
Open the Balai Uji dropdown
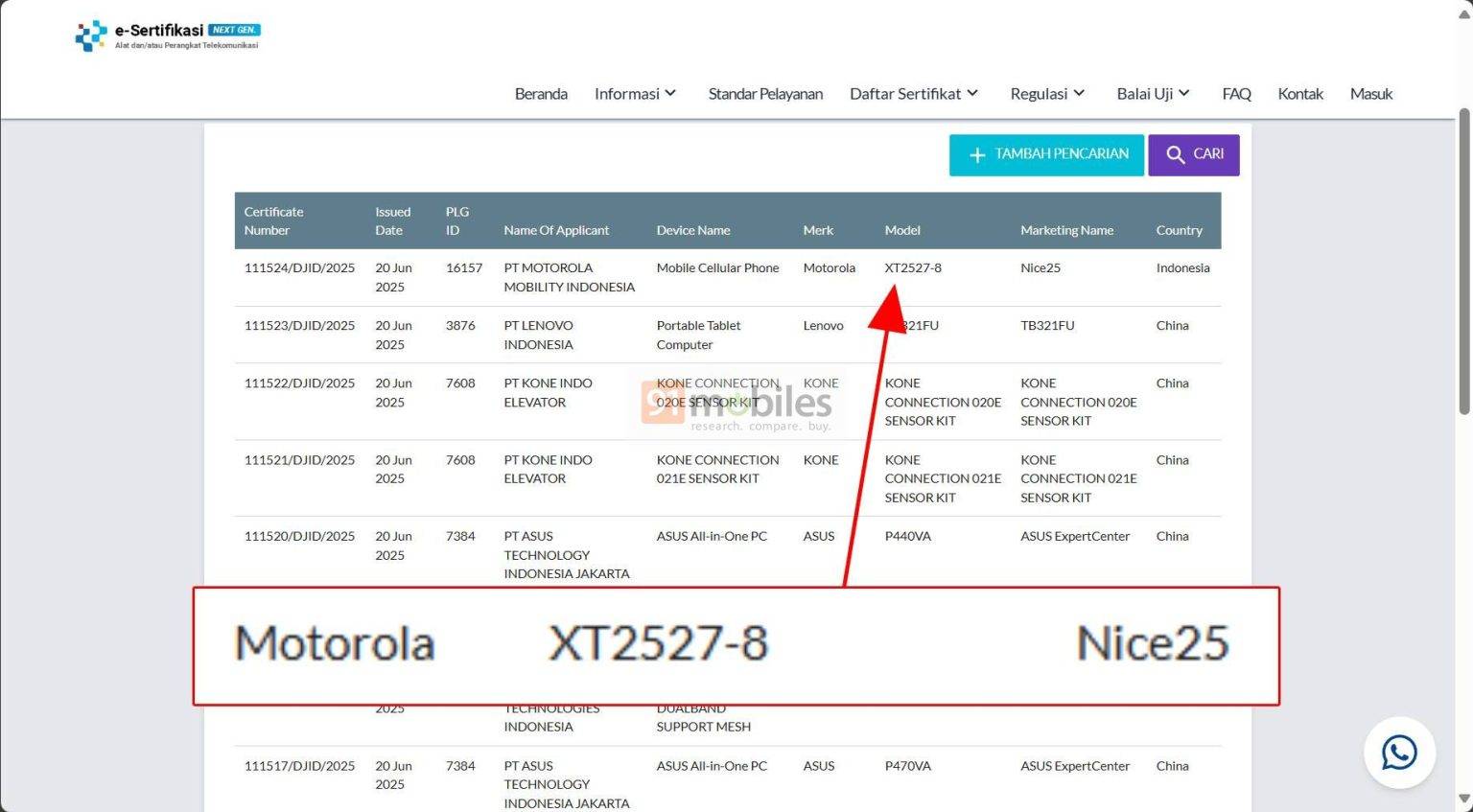pyautogui.click(x=1153, y=93)
